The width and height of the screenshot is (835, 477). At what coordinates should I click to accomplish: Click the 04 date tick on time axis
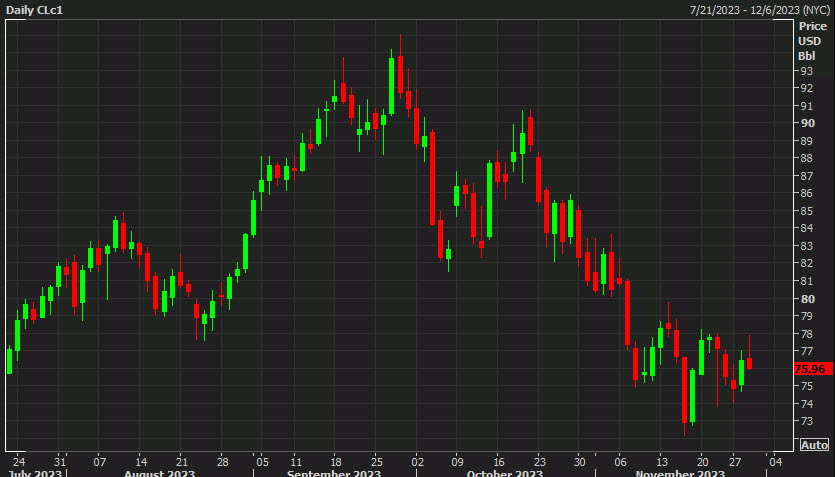click(x=775, y=462)
